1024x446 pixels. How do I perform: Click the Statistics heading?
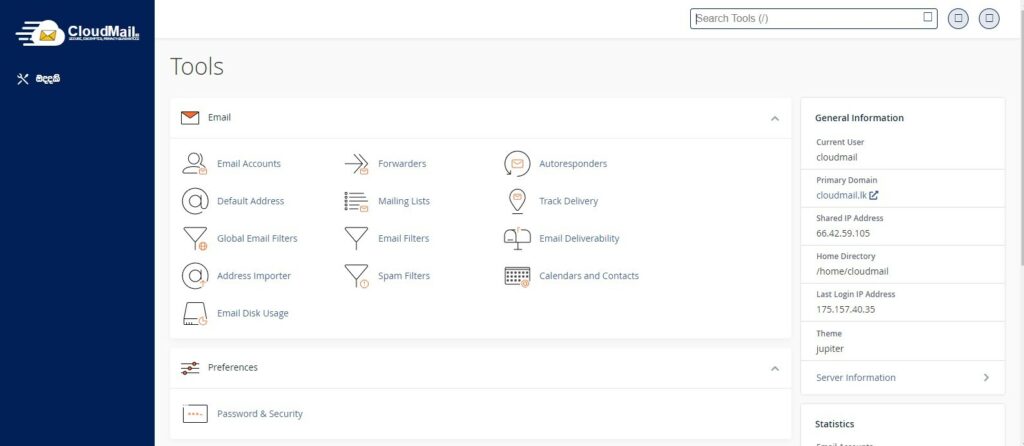tap(835, 424)
